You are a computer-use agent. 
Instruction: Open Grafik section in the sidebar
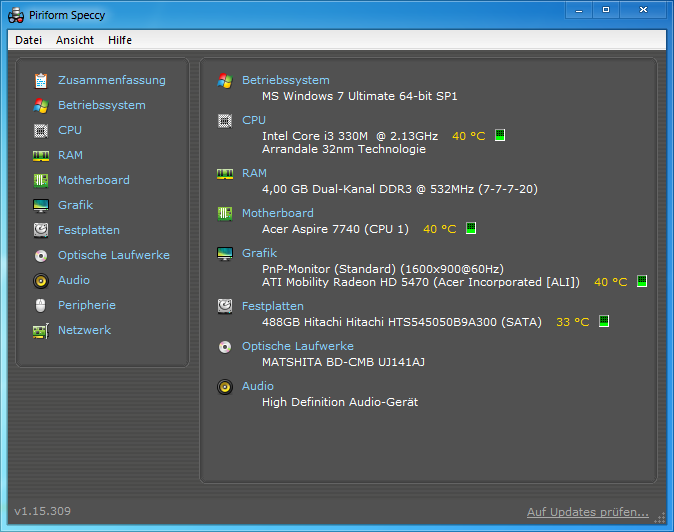pyautogui.click(x=75, y=205)
